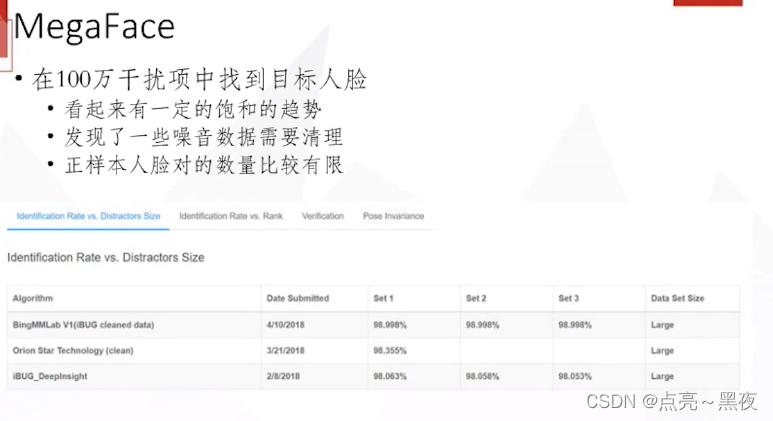Screen dimensions: 773x421
Task: Click BingMMLab Set 2 value 98.998%
Action: 482,325
